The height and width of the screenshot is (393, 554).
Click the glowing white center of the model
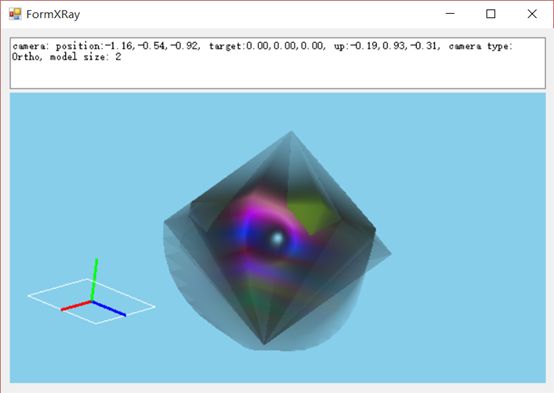point(277,239)
